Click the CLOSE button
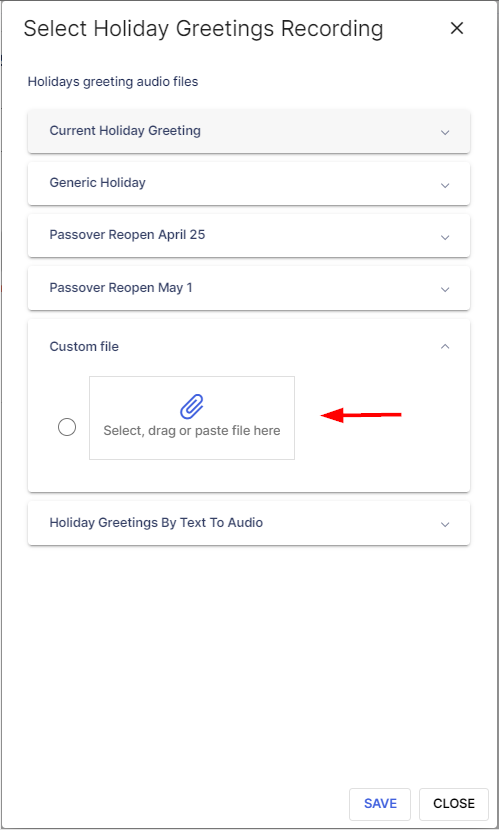The height and width of the screenshot is (830, 499). (453, 804)
